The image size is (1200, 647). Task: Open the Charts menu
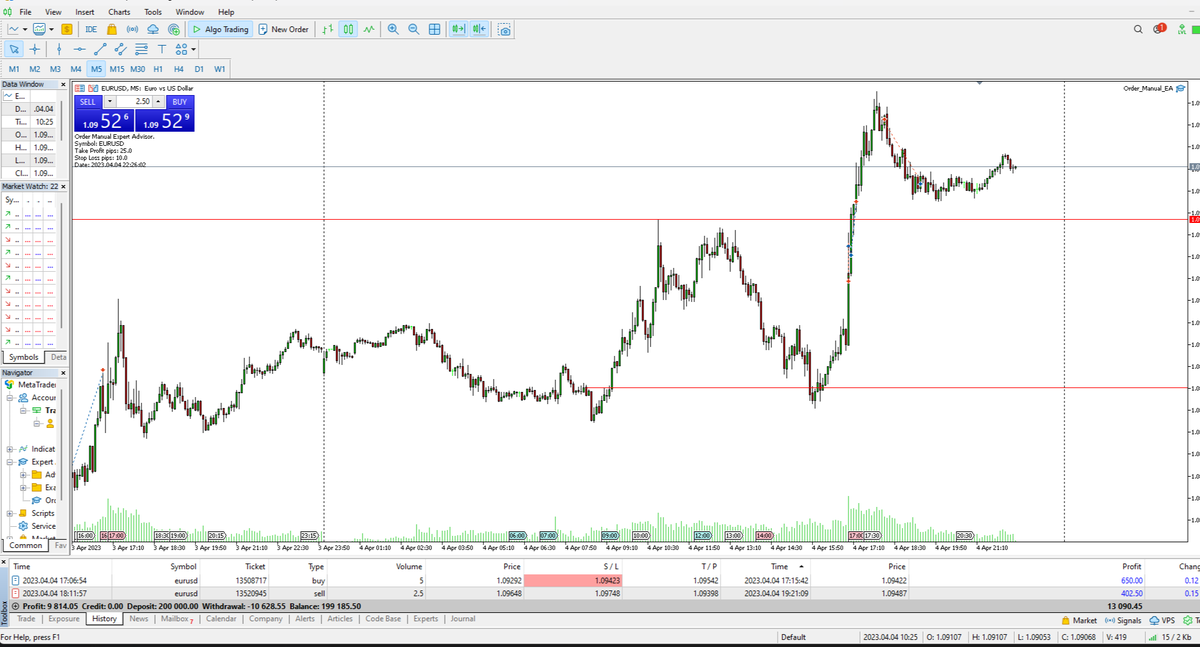click(x=119, y=11)
